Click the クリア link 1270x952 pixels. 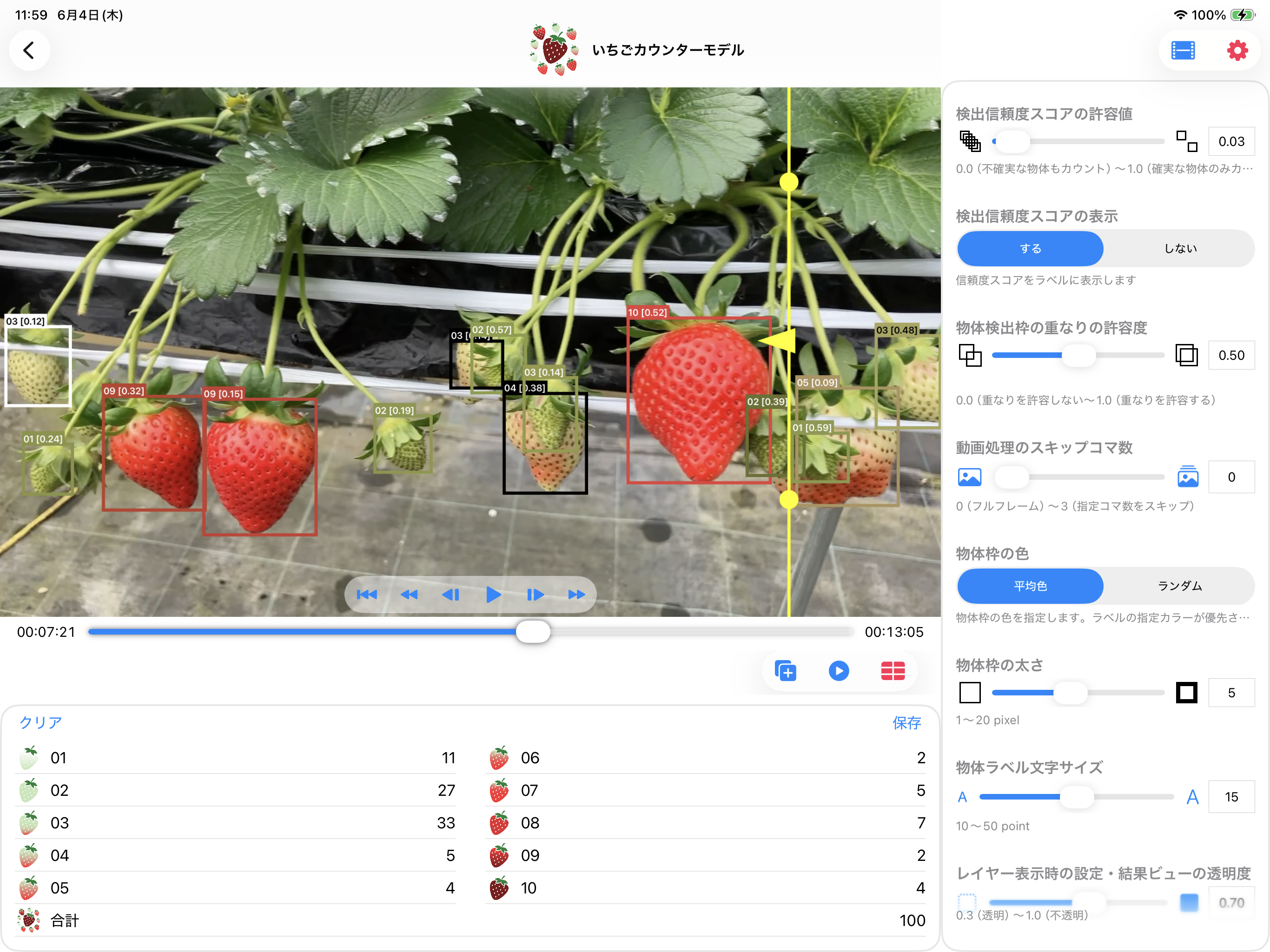tap(41, 722)
